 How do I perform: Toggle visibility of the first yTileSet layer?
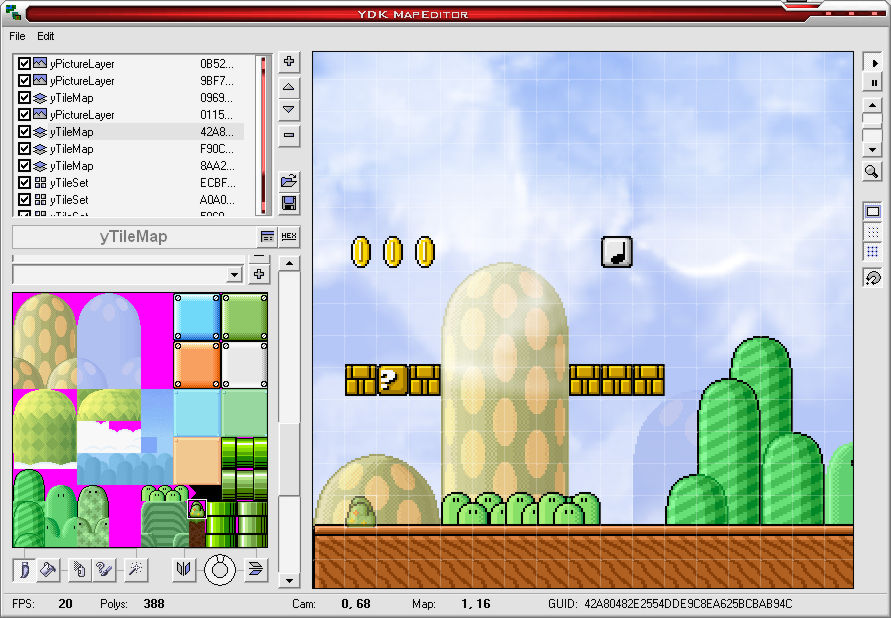pos(25,183)
